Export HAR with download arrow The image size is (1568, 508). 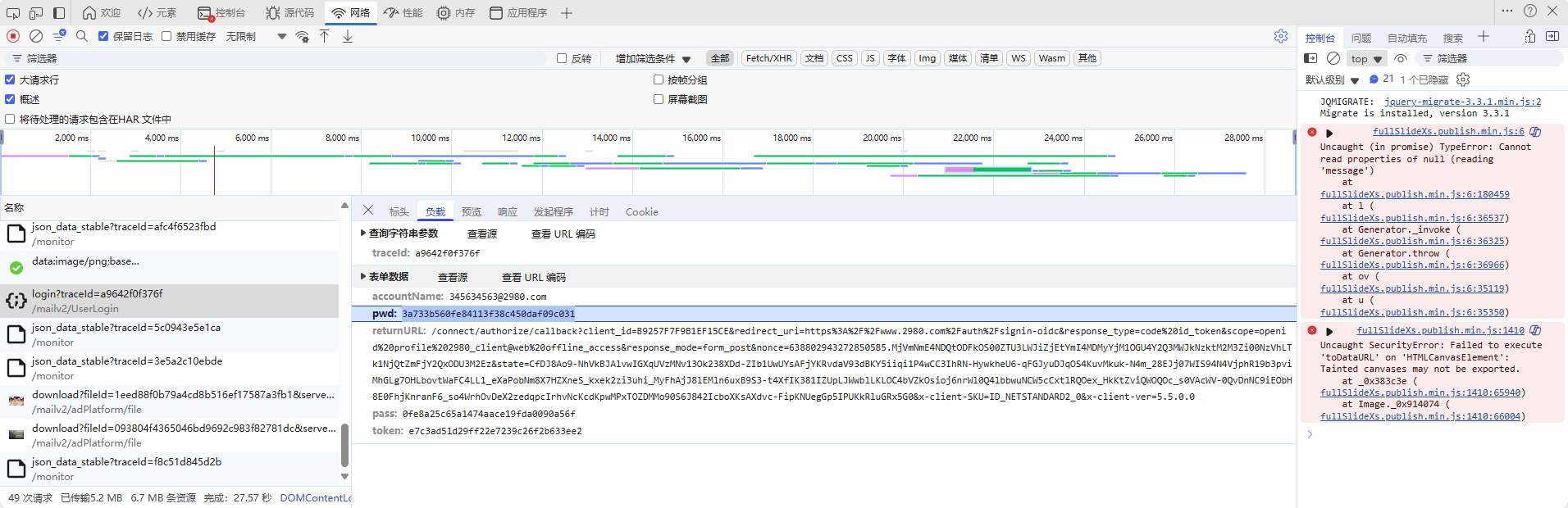(348, 36)
